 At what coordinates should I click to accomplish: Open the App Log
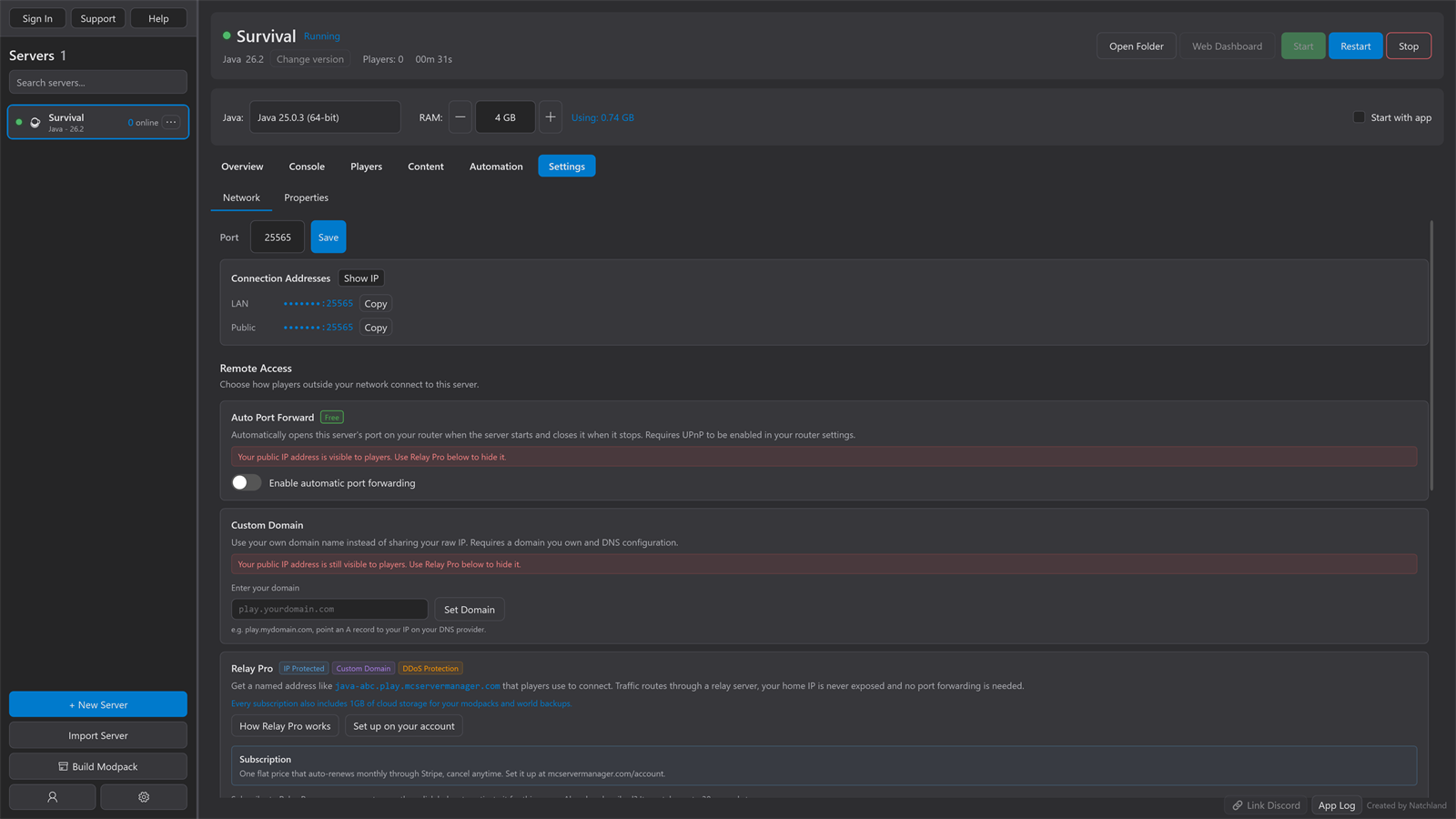pos(1337,805)
